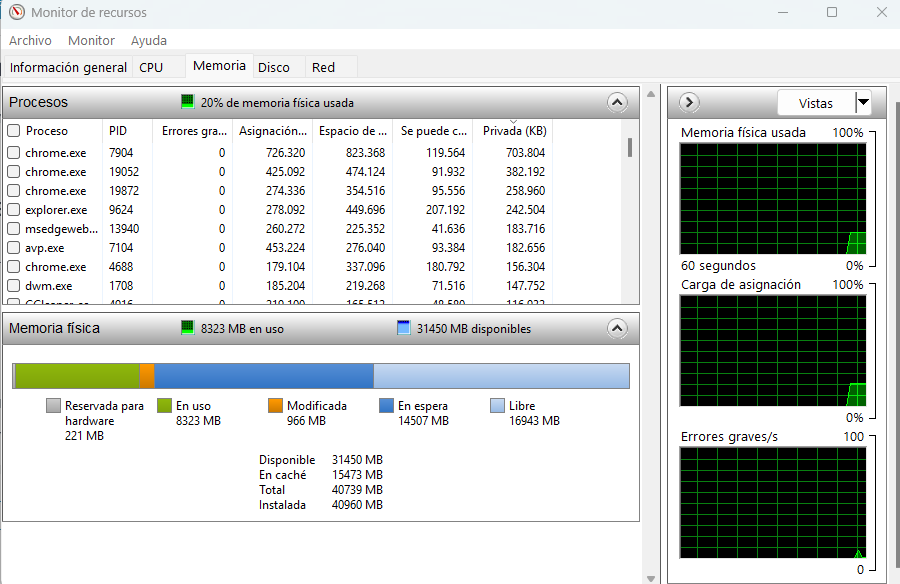
Task: Toggle the select-all Proceso header checkbox
Action: (x=14, y=131)
